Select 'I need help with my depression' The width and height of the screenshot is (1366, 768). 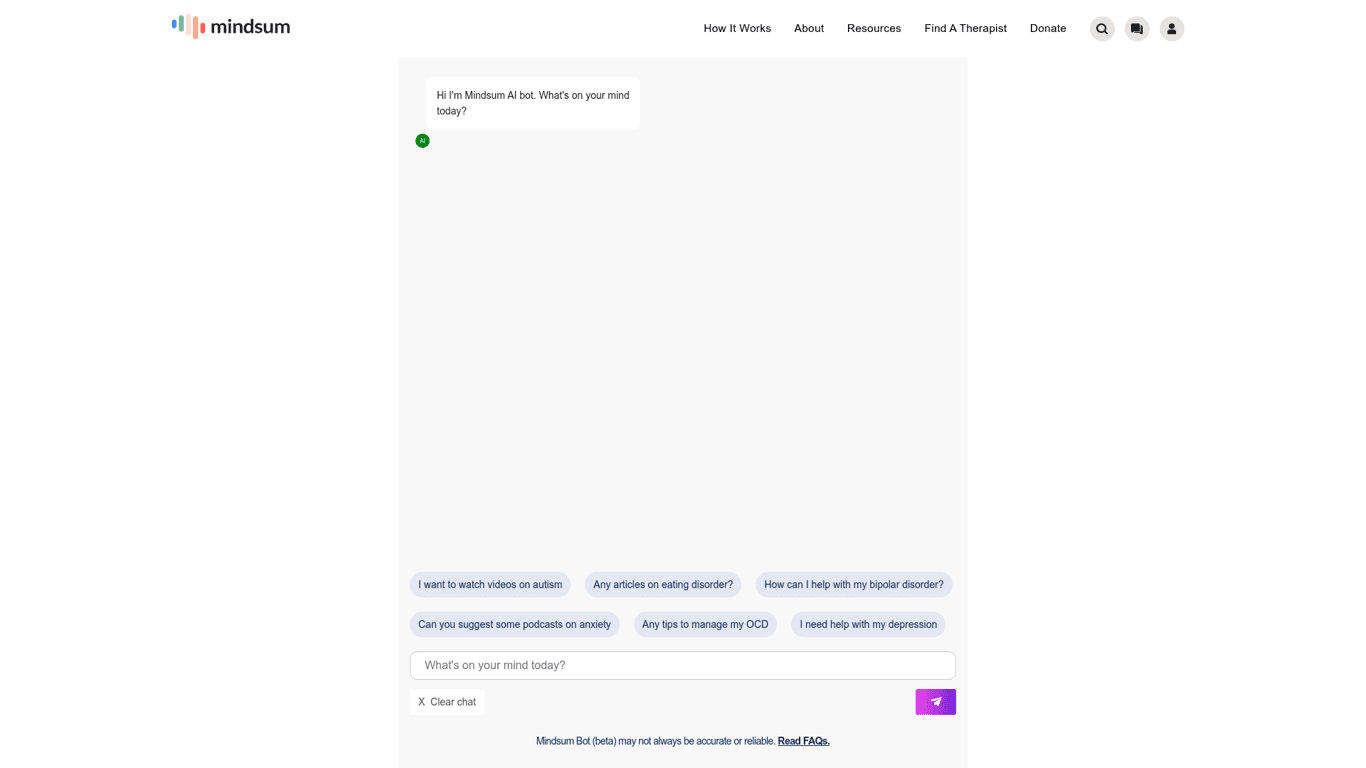click(x=868, y=625)
